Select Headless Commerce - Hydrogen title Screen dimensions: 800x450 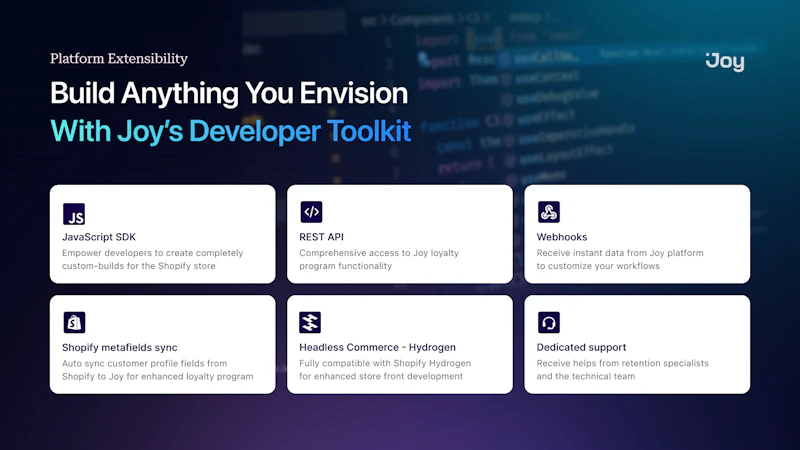pyautogui.click(x=378, y=347)
